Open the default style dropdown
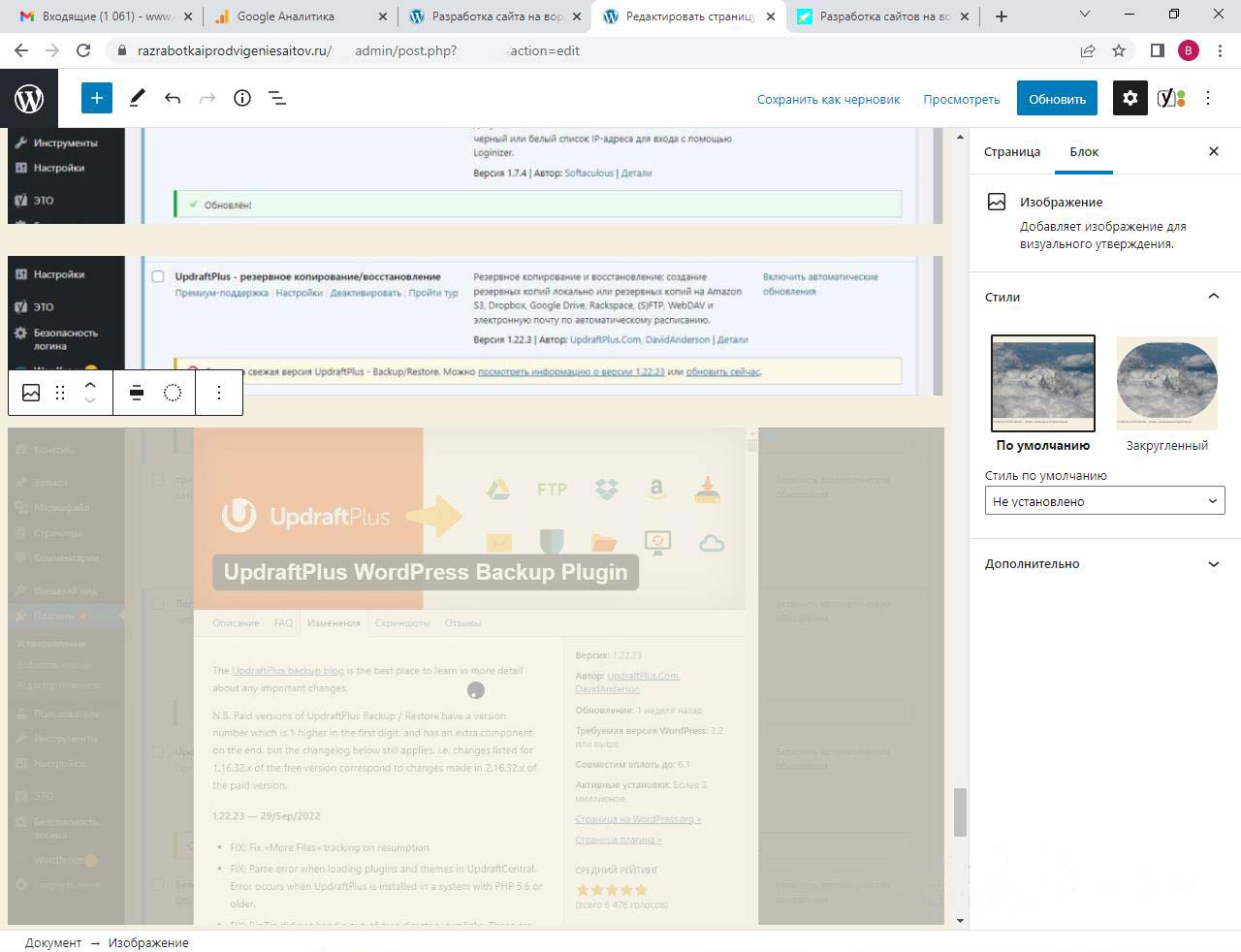The image size is (1241, 952). 1104,501
